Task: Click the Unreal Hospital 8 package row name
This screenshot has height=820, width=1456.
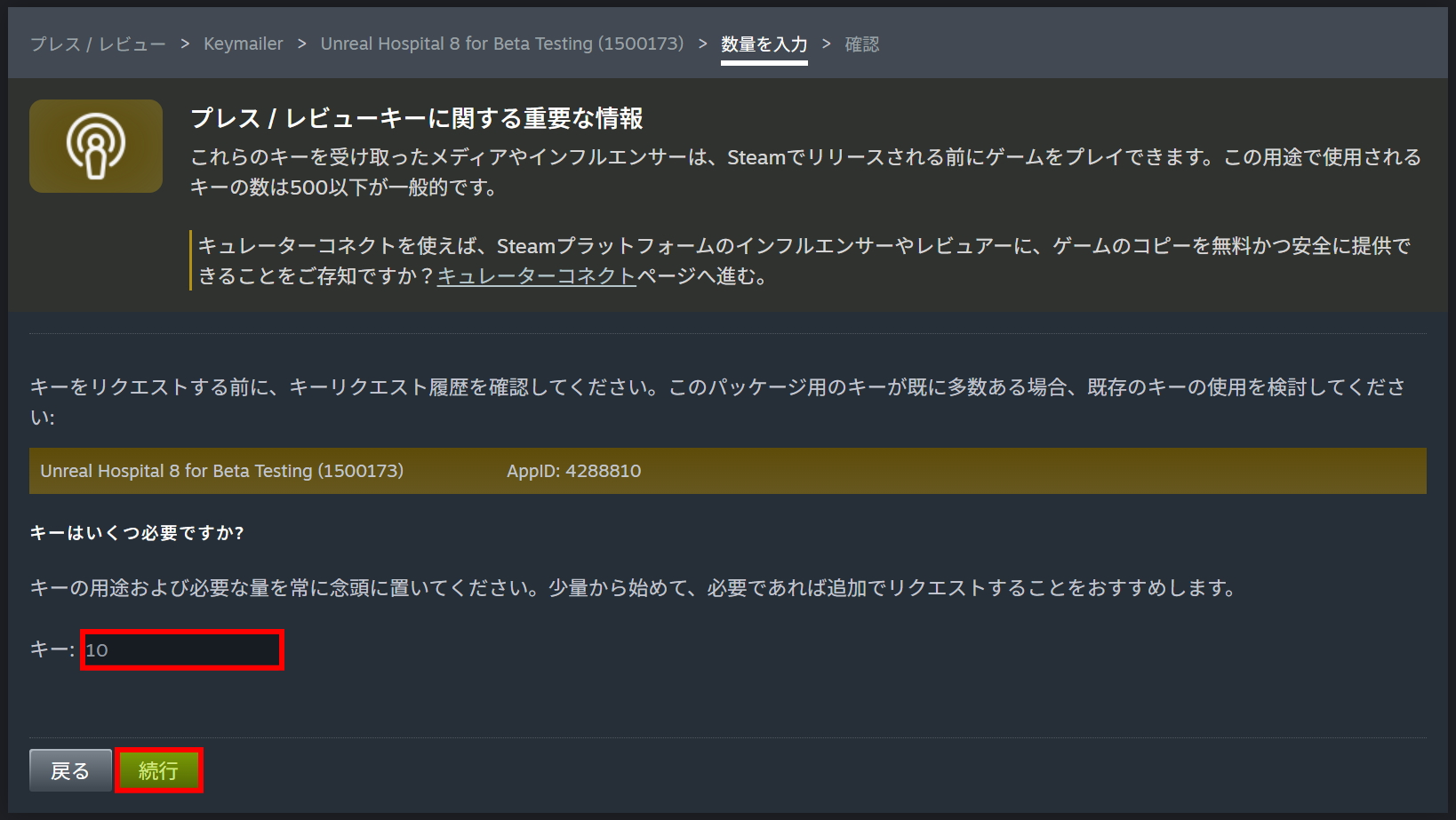Action: (221, 471)
